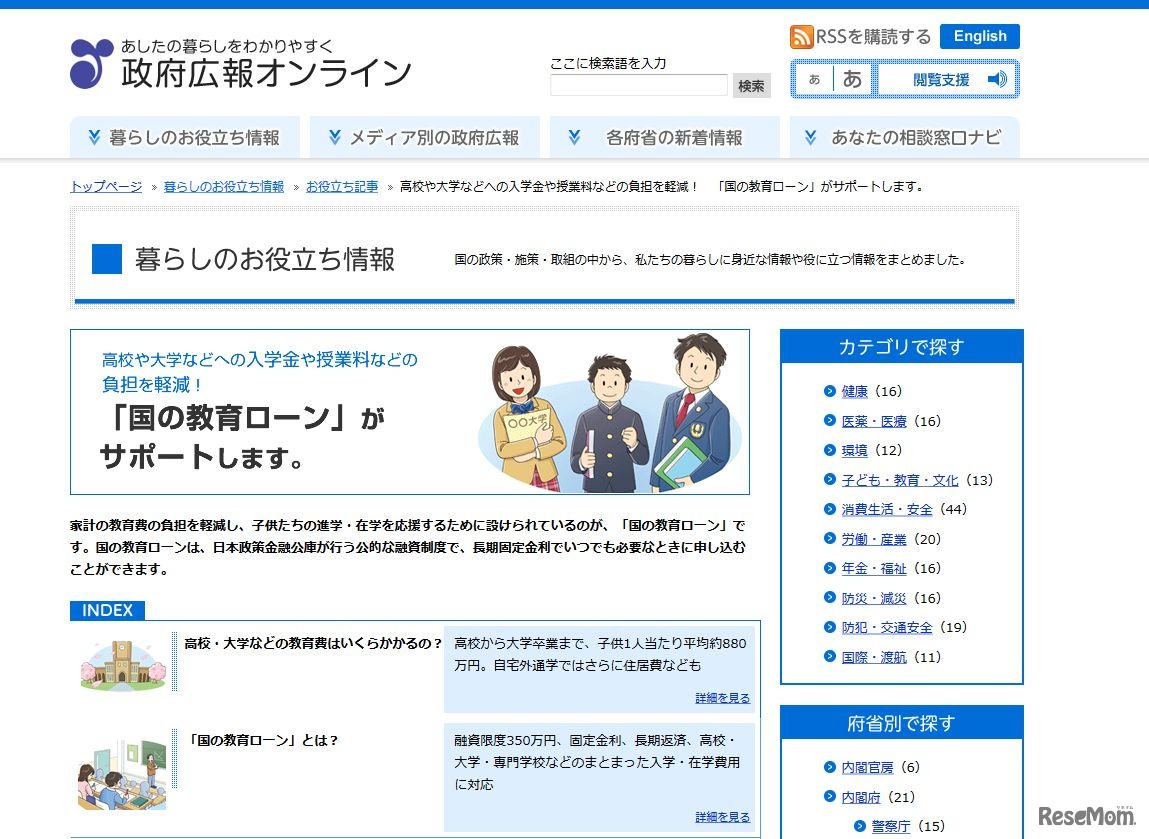
Task: Click the あなたの相談窓口ナビ chevron icon
Action: 811,135
